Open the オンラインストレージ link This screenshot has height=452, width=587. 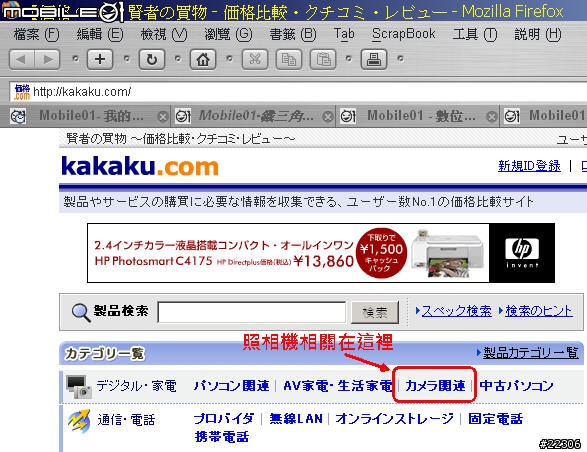[x=395, y=419]
